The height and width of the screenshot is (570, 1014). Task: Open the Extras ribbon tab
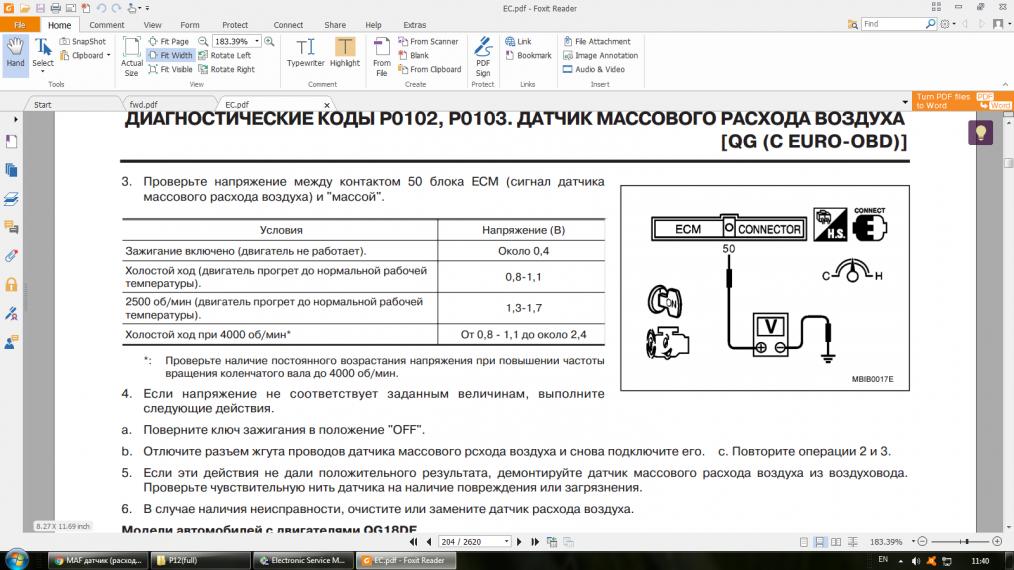point(415,25)
